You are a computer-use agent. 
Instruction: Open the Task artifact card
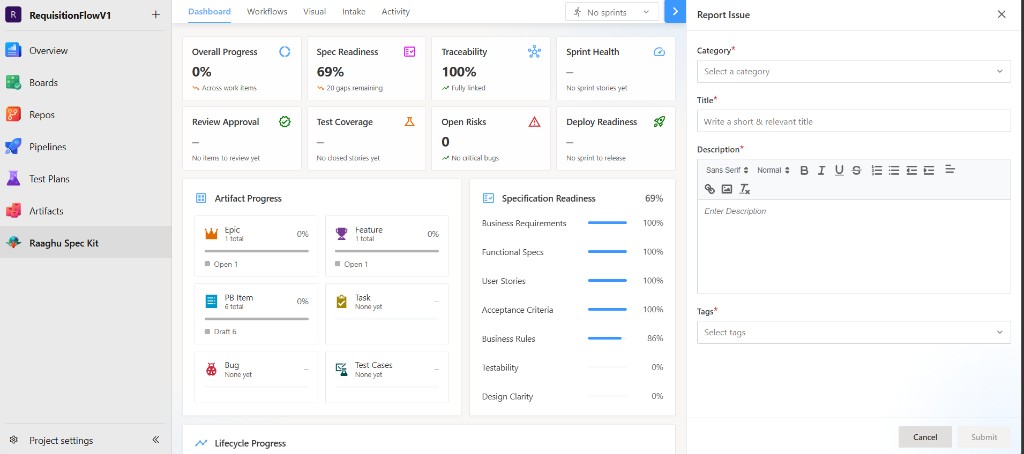pos(387,314)
